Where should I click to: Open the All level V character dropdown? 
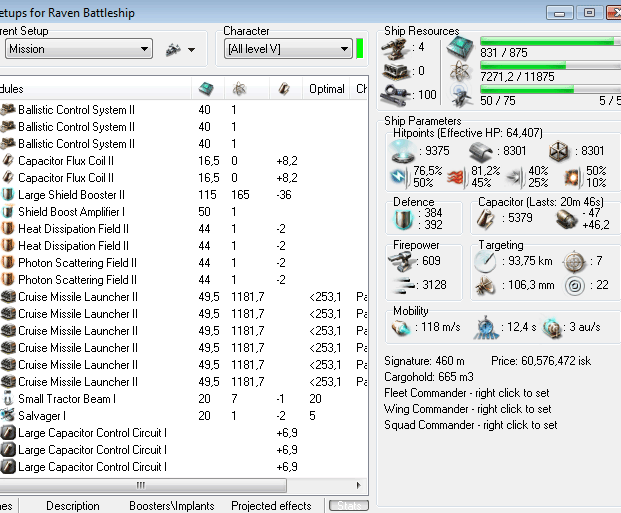click(x=288, y=49)
